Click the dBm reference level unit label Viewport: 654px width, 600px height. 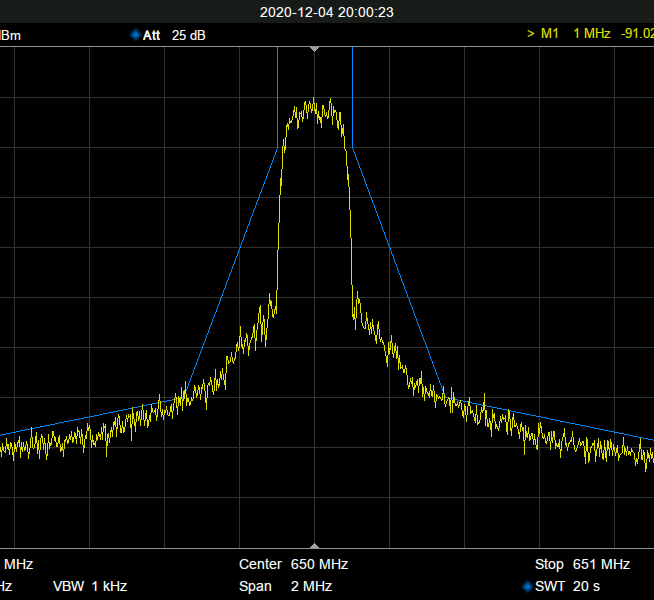(x=10, y=35)
